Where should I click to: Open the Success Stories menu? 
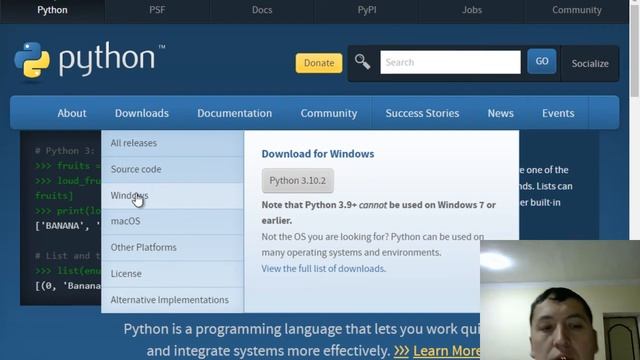pyautogui.click(x=422, y=113)
